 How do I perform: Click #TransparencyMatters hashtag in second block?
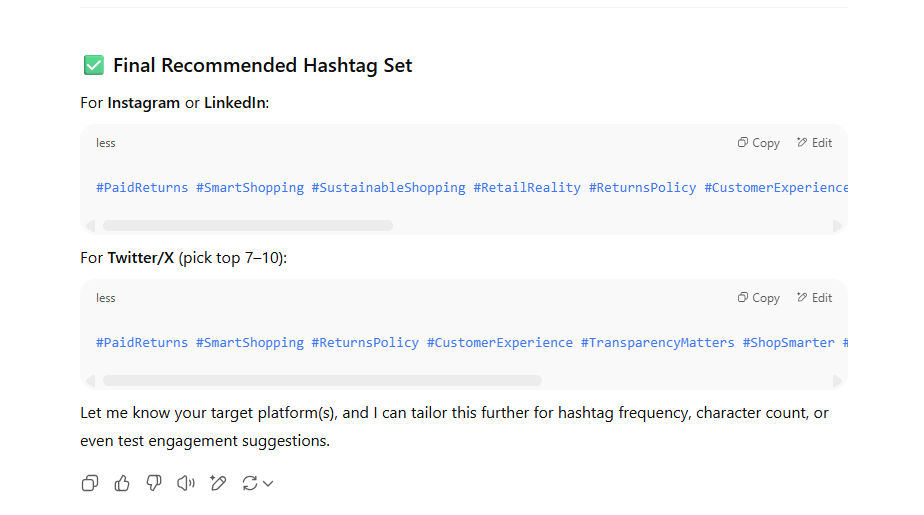658,342
